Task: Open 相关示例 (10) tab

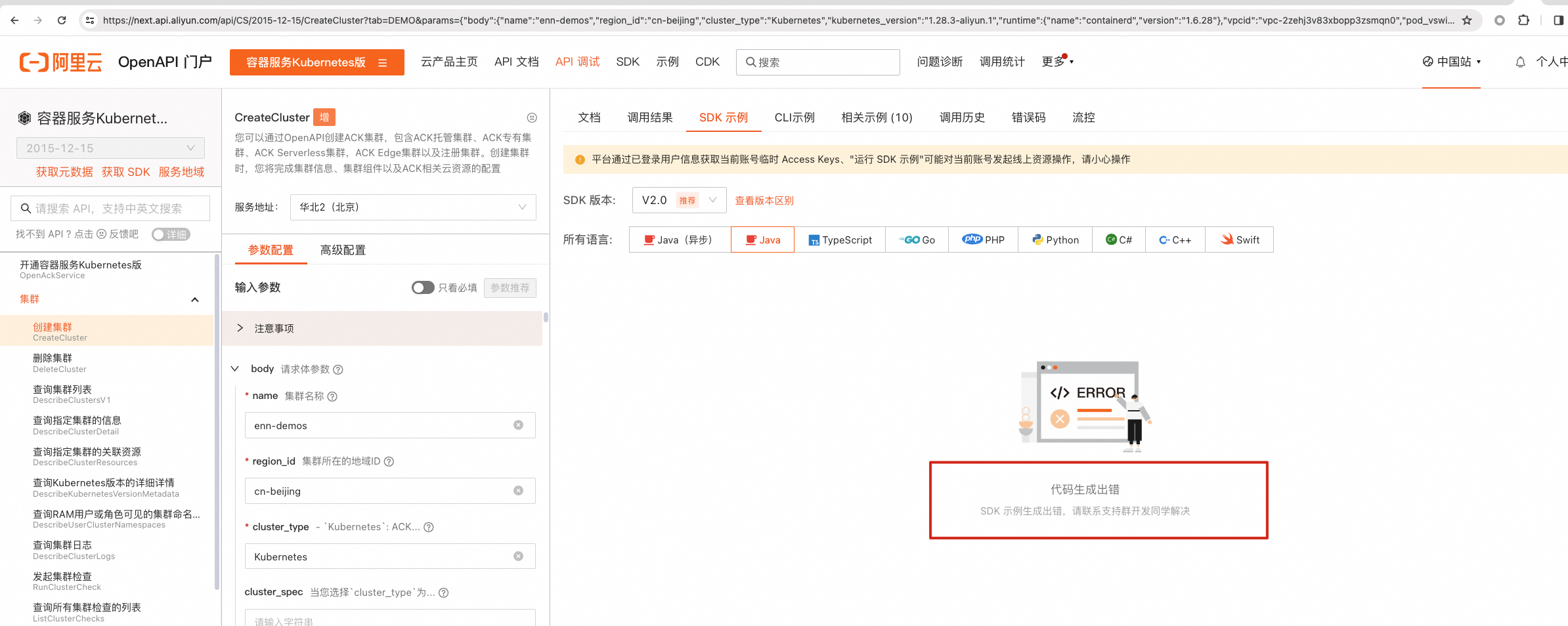Action: [x=877, y=117]
